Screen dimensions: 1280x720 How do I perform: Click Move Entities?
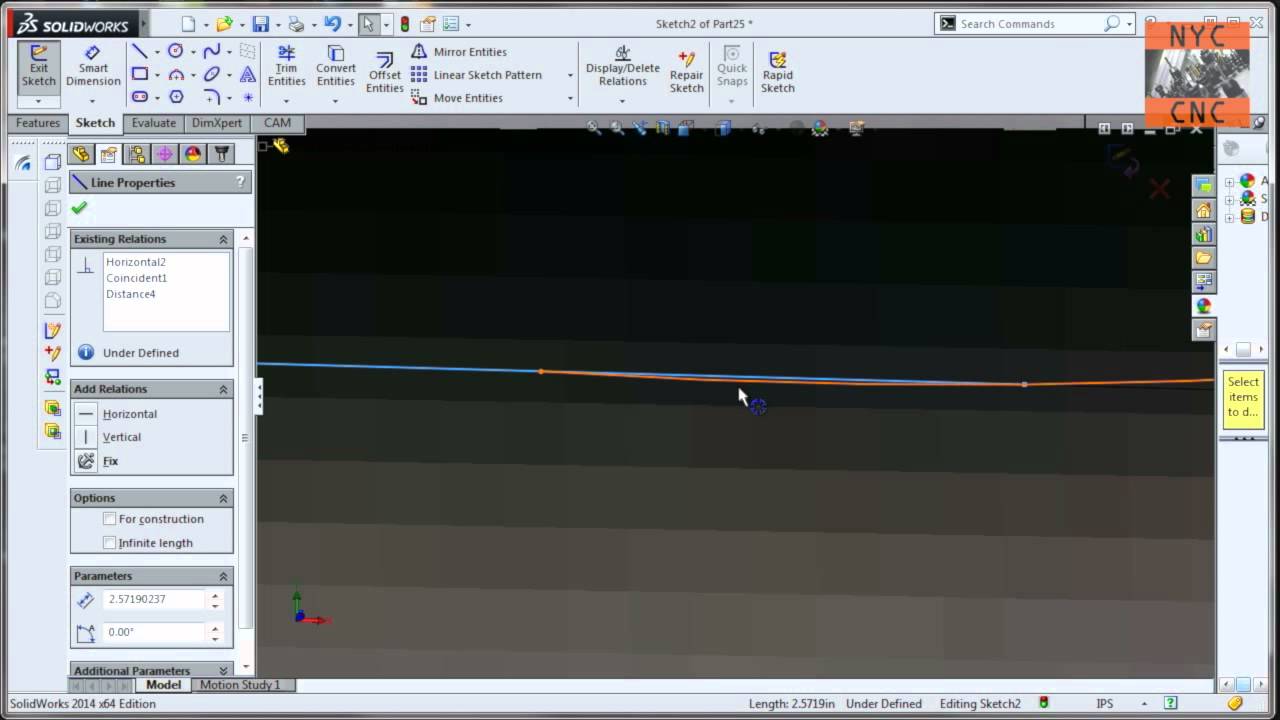457,98
